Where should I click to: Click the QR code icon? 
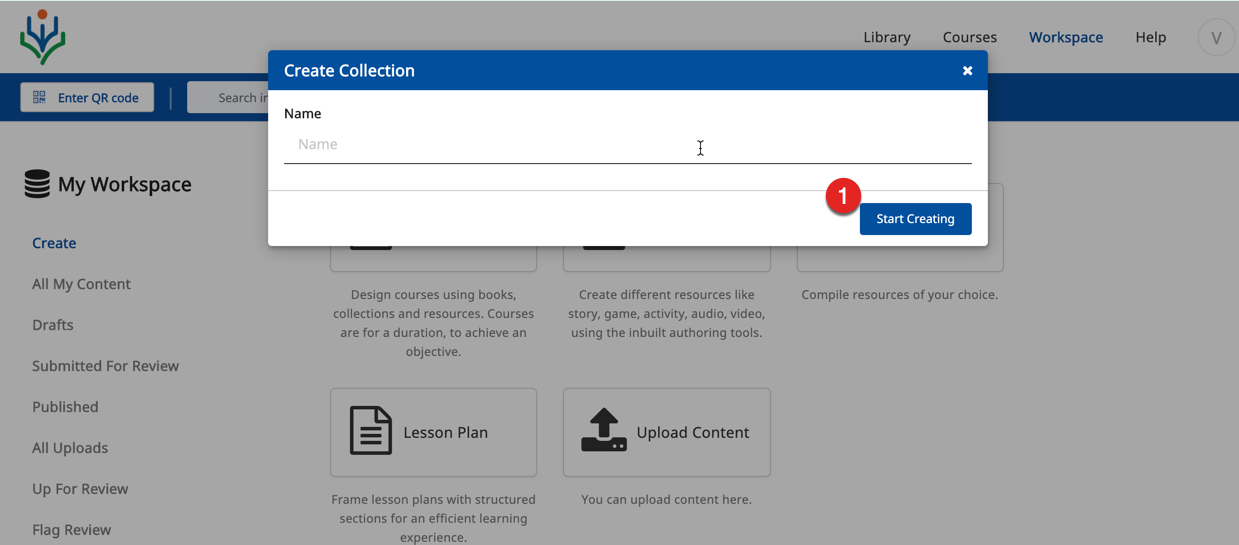pyautogui.click(x=40, y=97)
